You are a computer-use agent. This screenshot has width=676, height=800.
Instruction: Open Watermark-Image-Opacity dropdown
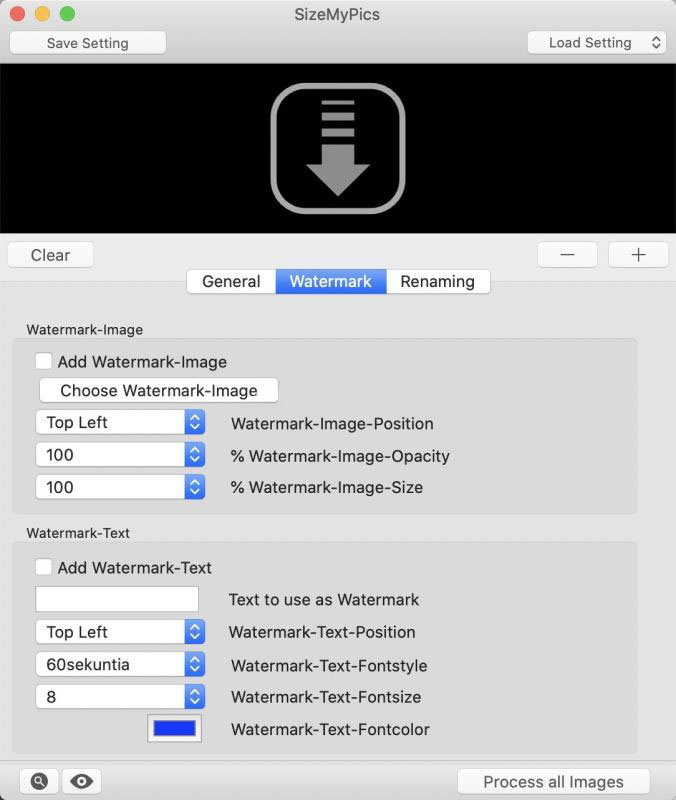120,455
